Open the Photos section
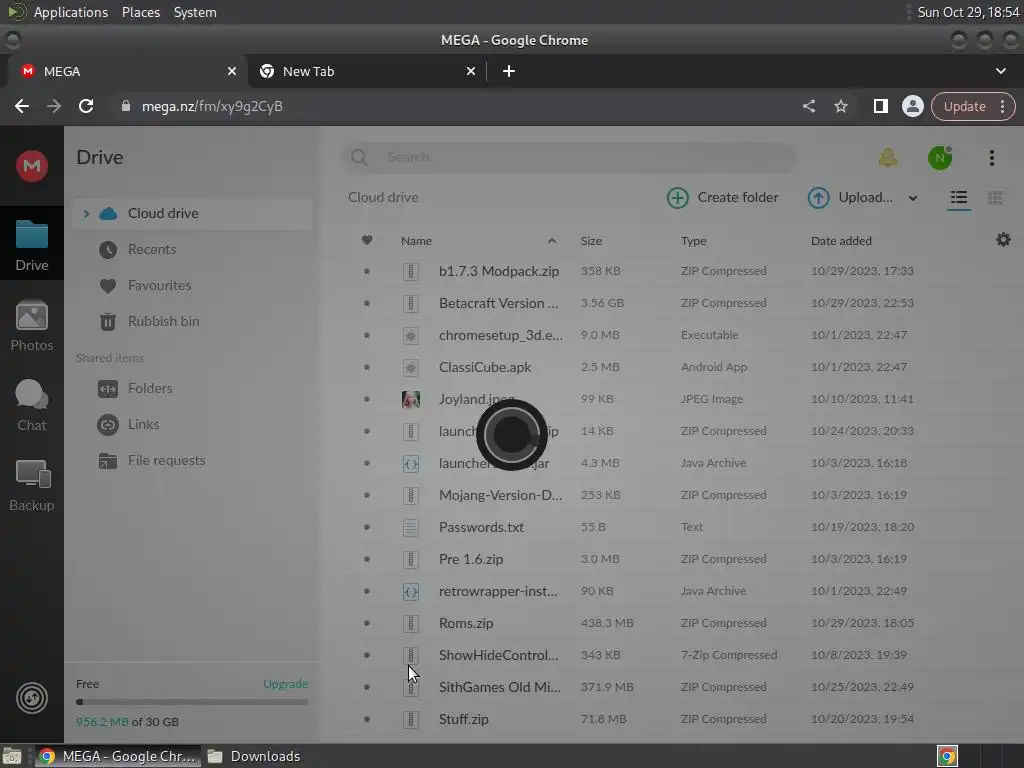The width and height of the screenshot is (1024, 768). [x=31, y=325]
